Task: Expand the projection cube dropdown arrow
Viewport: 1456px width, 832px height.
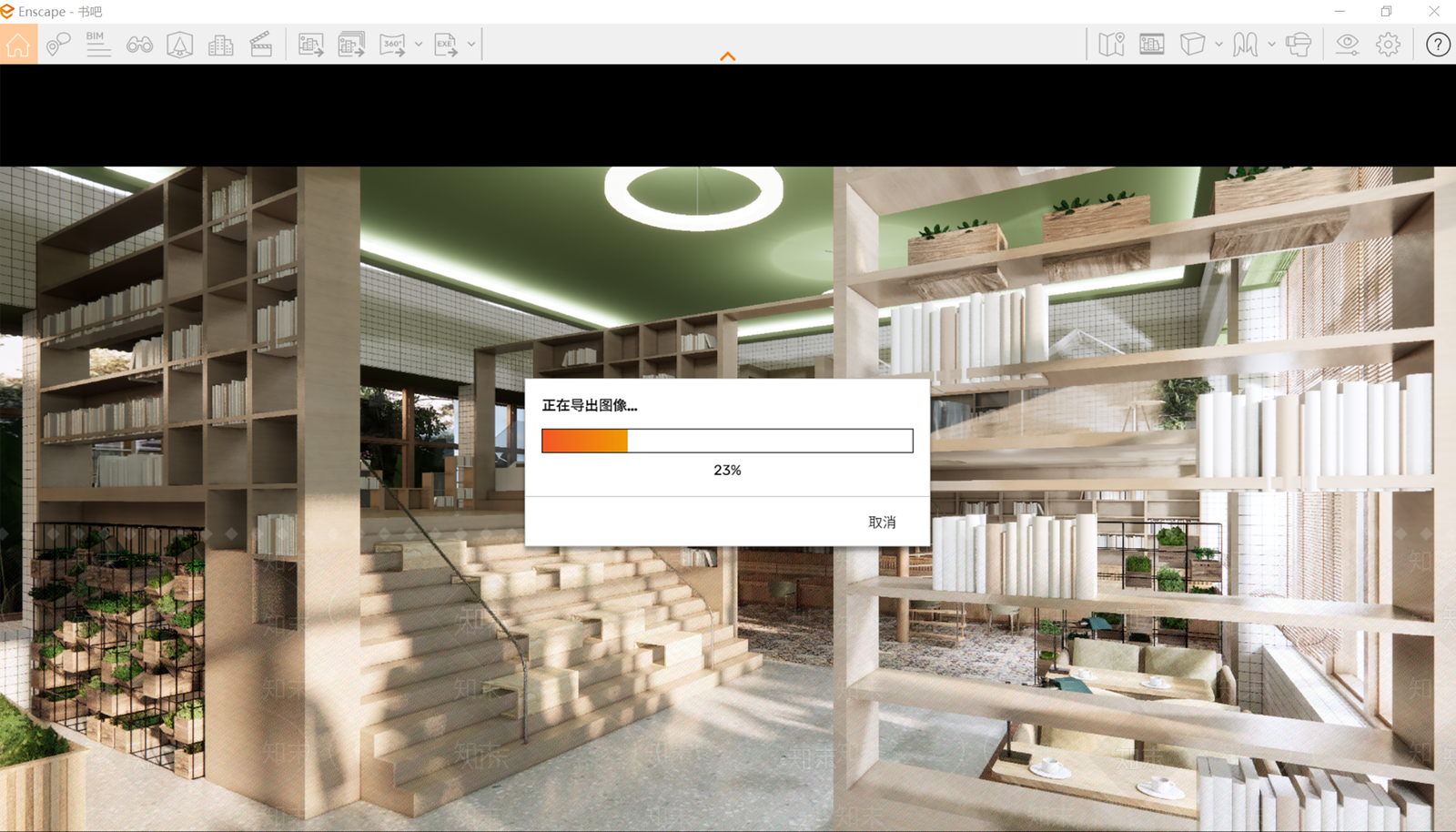Action: tap(1218, 44)
